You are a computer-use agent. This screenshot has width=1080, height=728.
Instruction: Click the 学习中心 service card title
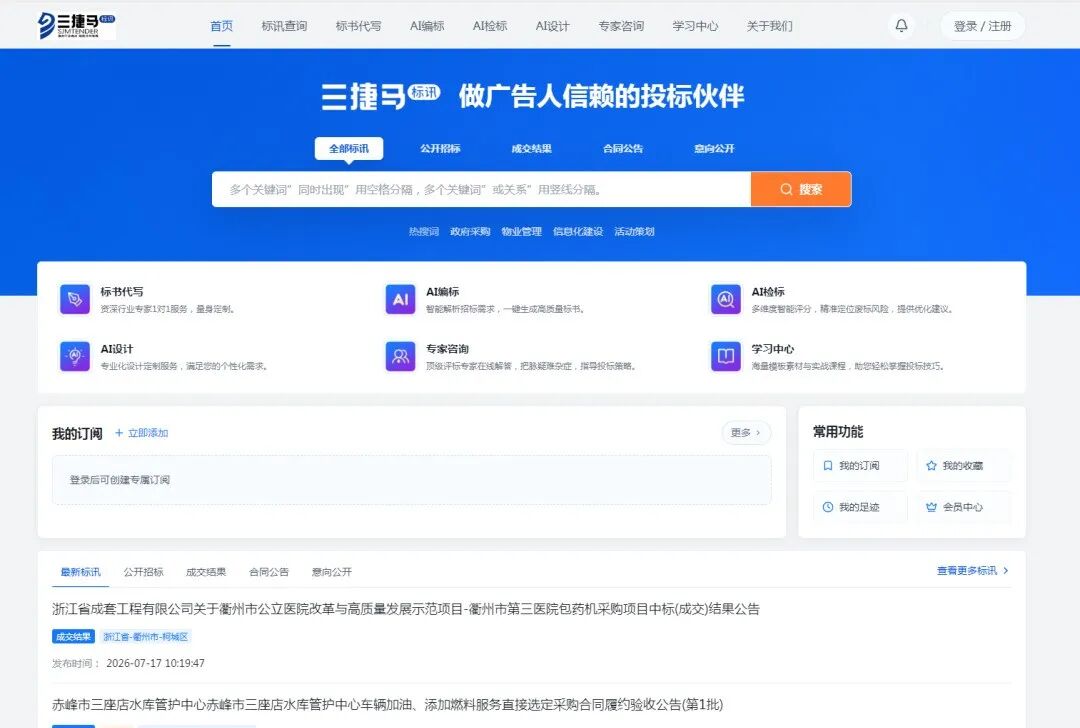(772, 349)
